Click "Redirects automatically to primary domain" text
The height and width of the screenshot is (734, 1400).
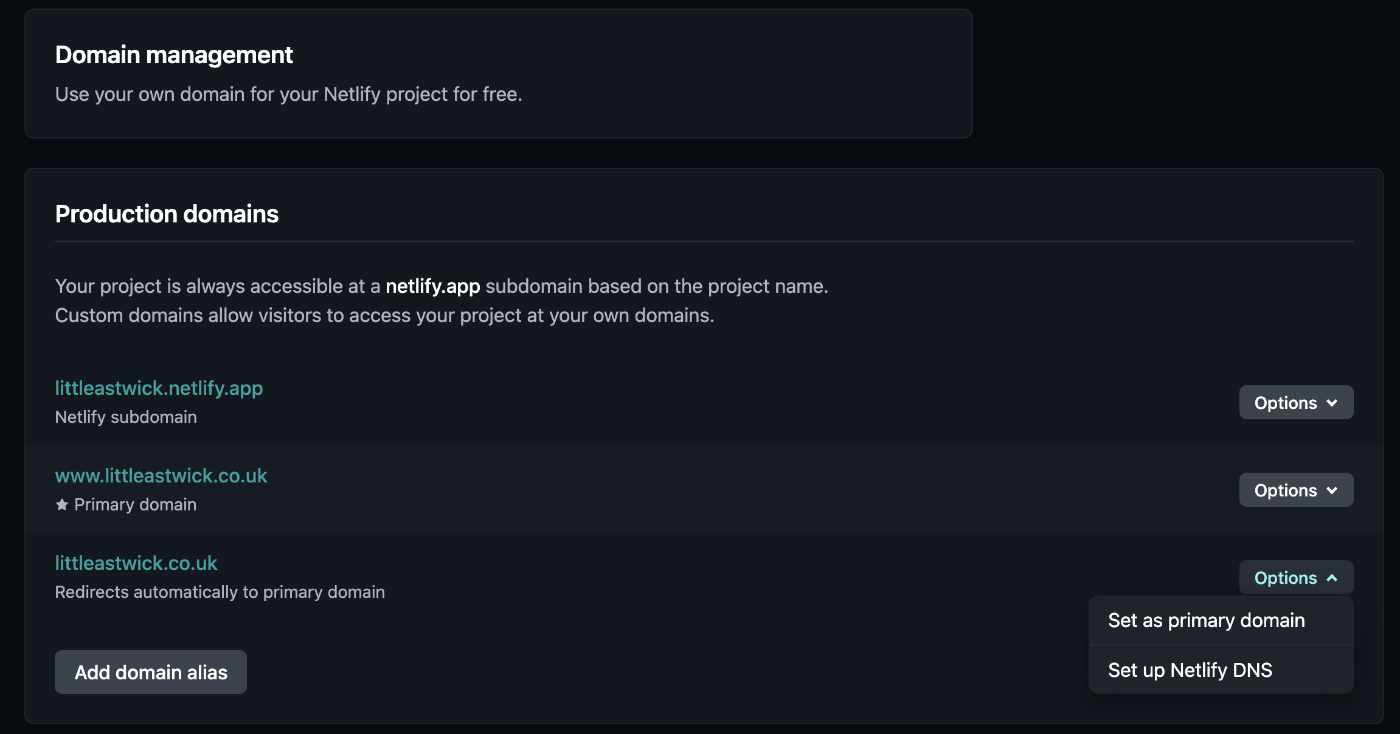[x=220, y=592]
